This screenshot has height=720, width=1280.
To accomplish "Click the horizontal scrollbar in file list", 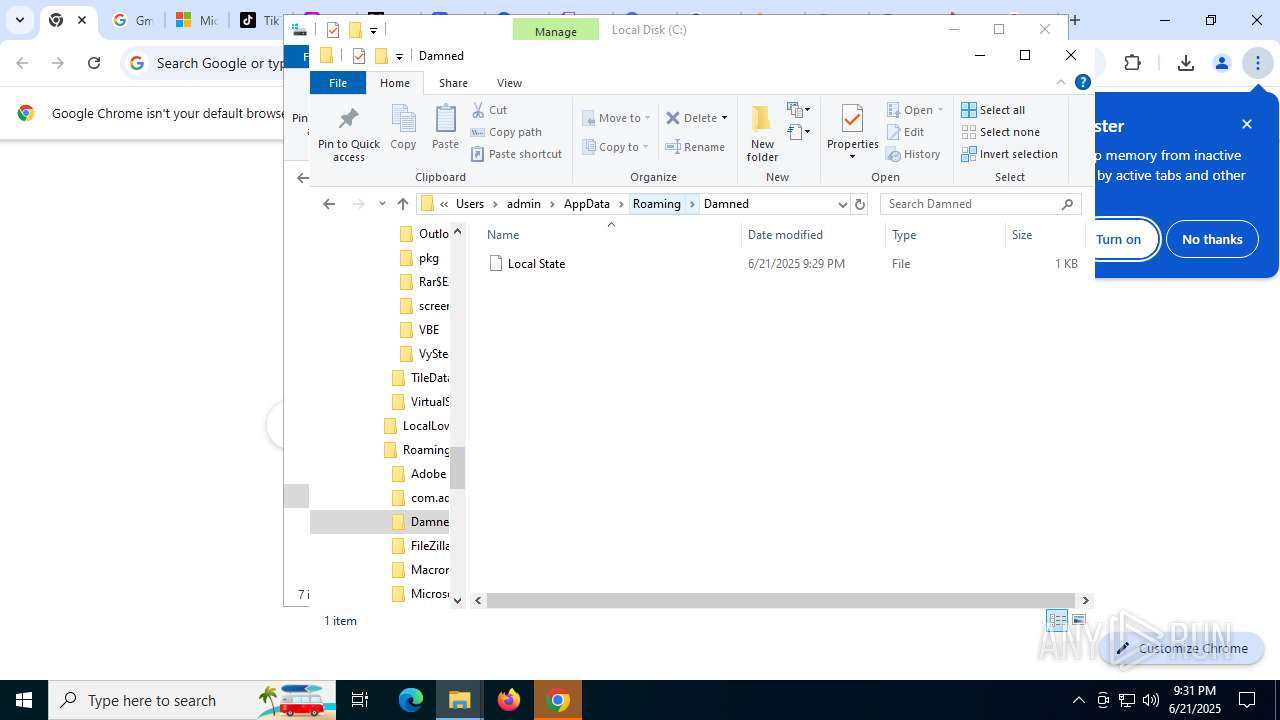I will click(781, 600).
